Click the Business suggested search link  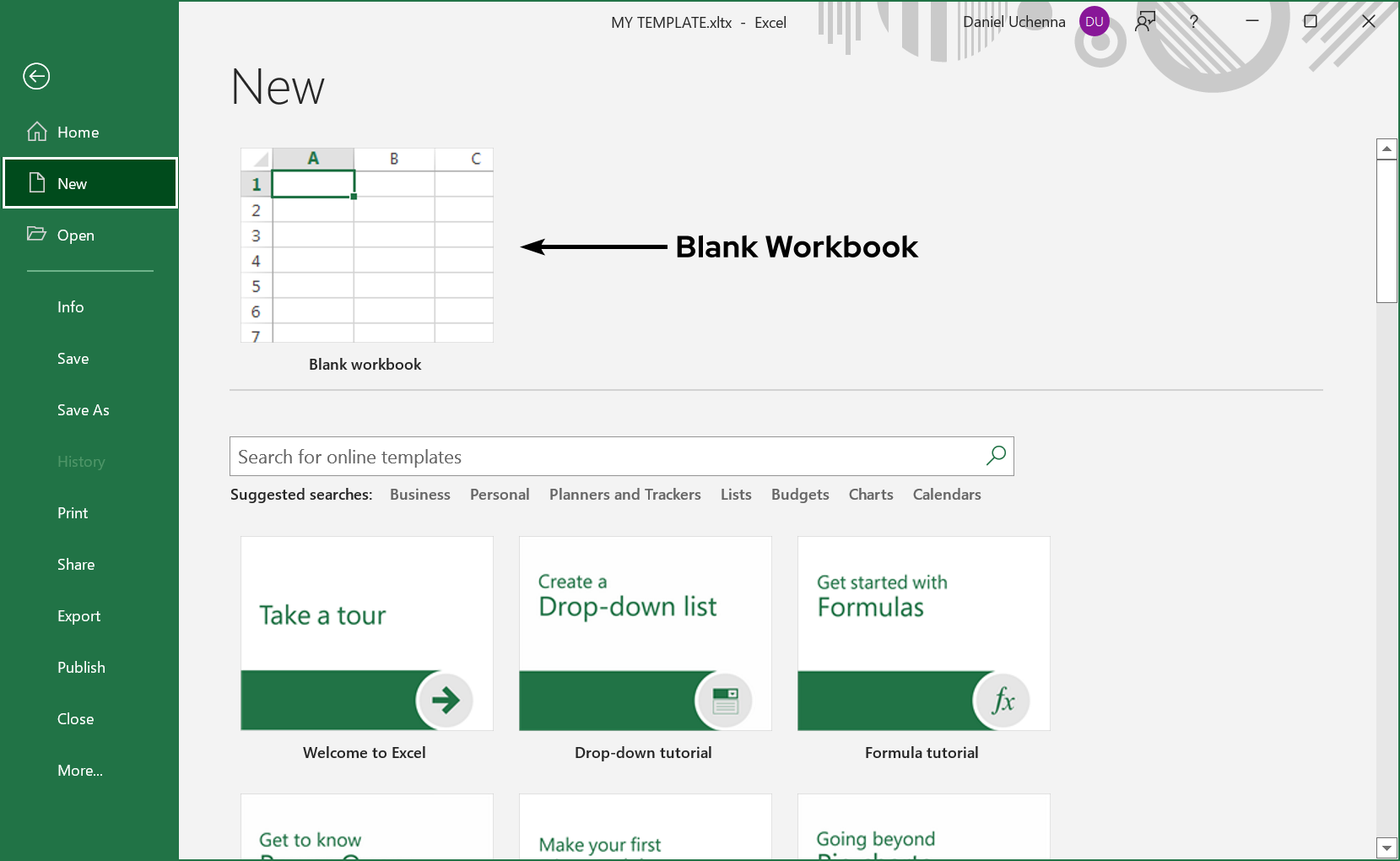click(419, 495)
